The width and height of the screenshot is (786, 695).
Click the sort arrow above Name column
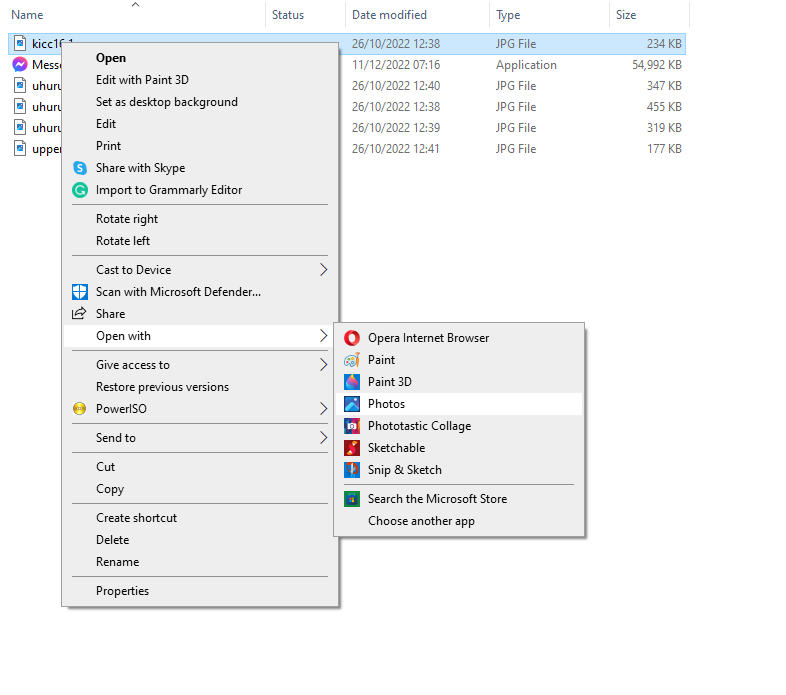tap(135, 5)
